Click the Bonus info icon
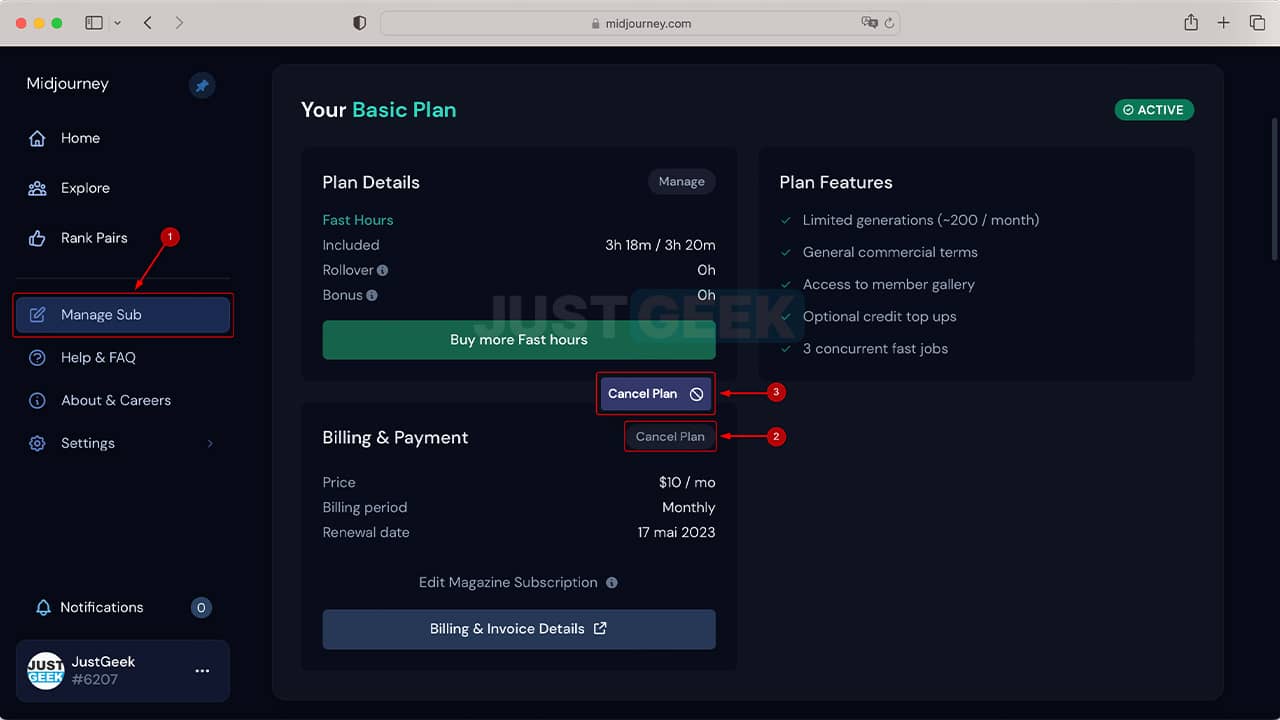The width and height of the screenshot is (1280, 720). tap(372, 295)
